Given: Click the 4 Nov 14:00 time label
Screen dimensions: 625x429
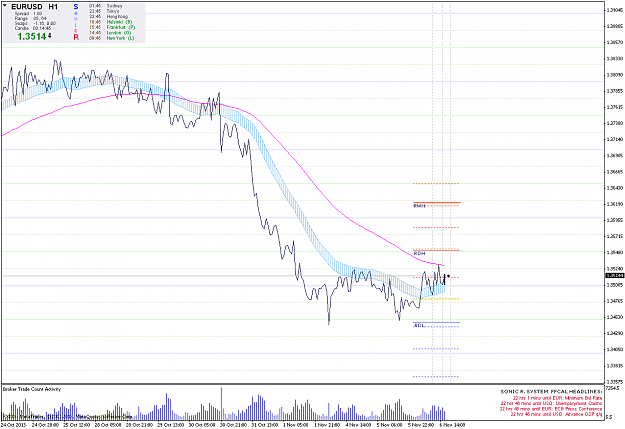Looking at the screenshot, I should click(x=359, y=425).
